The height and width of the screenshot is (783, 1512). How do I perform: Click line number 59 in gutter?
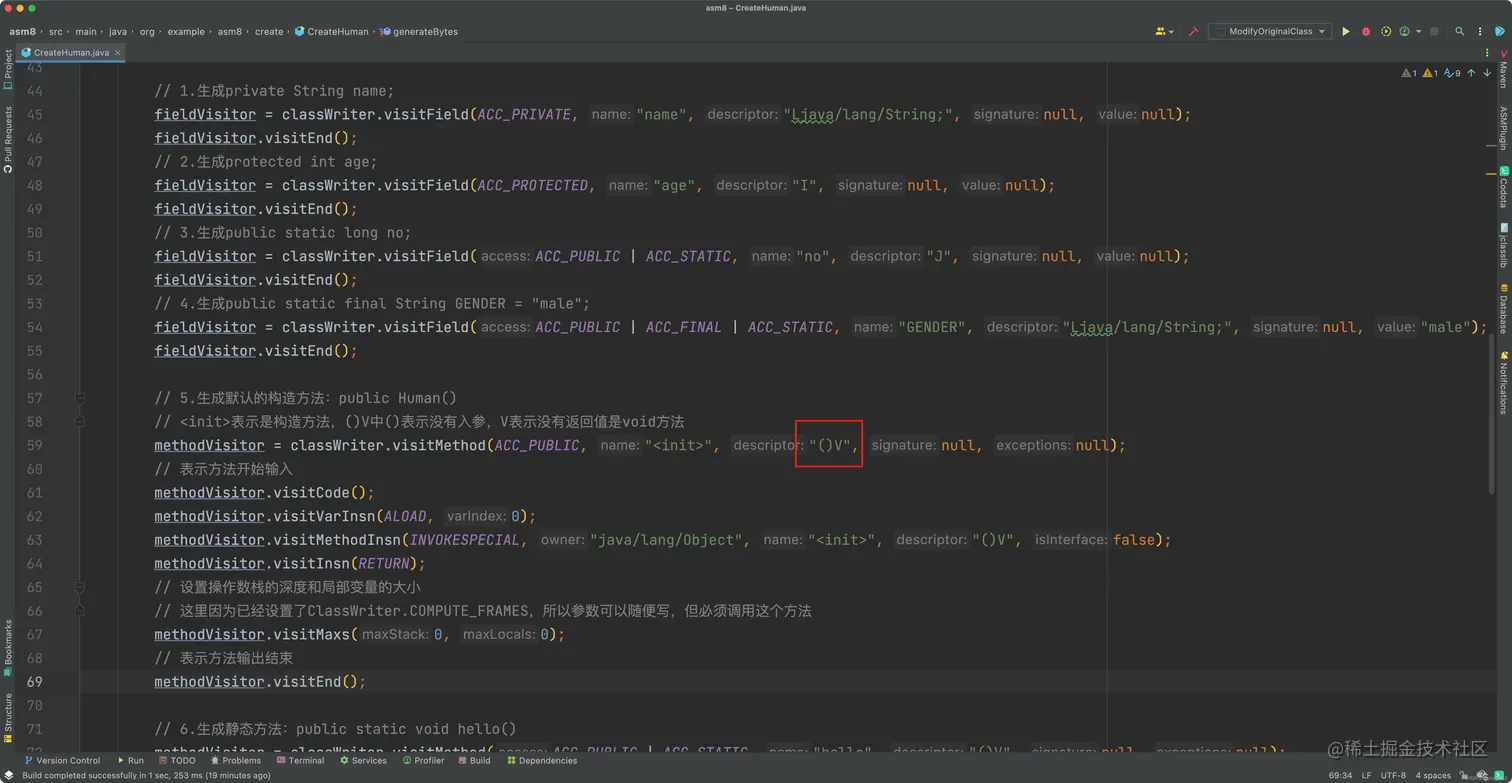pos(35,445)
